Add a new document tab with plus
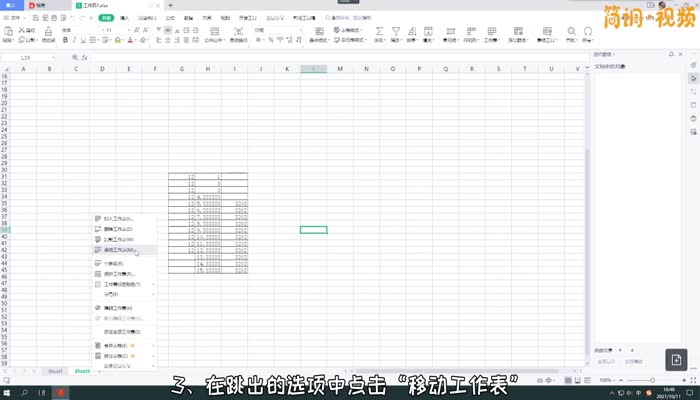 tap(171, 5)
